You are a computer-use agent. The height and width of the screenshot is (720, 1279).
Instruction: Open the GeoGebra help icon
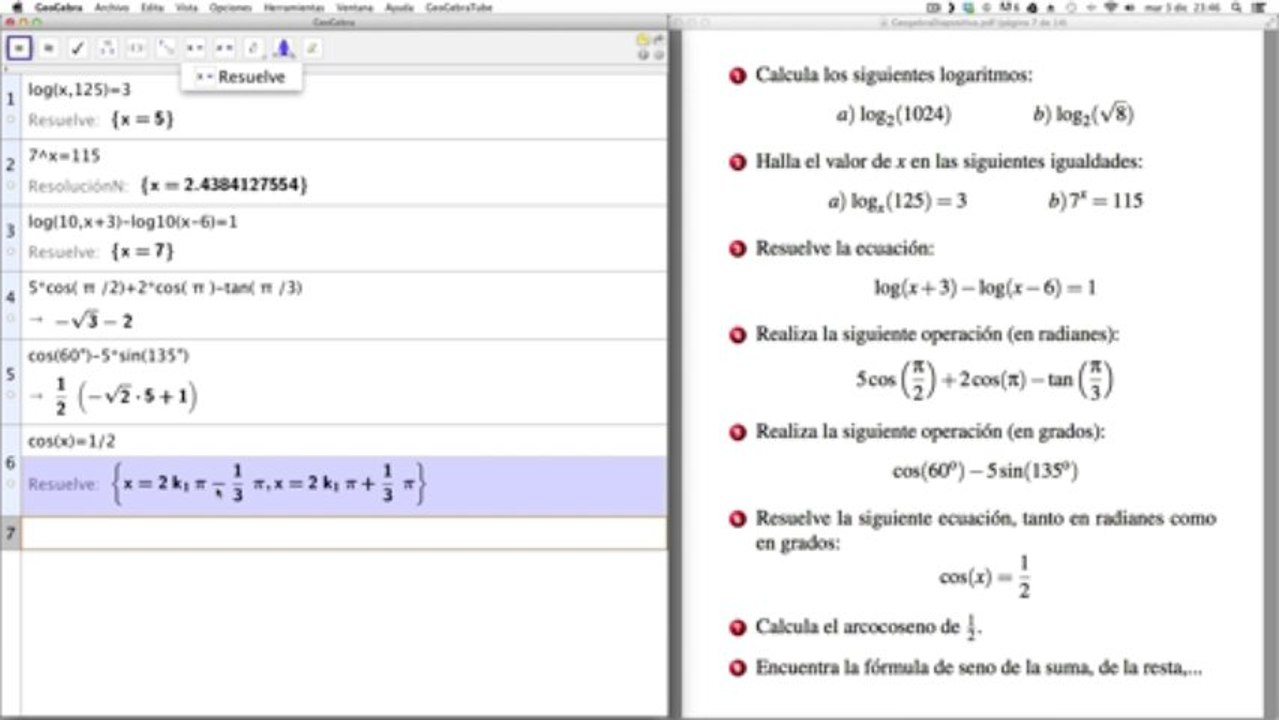tap(644, 54)
